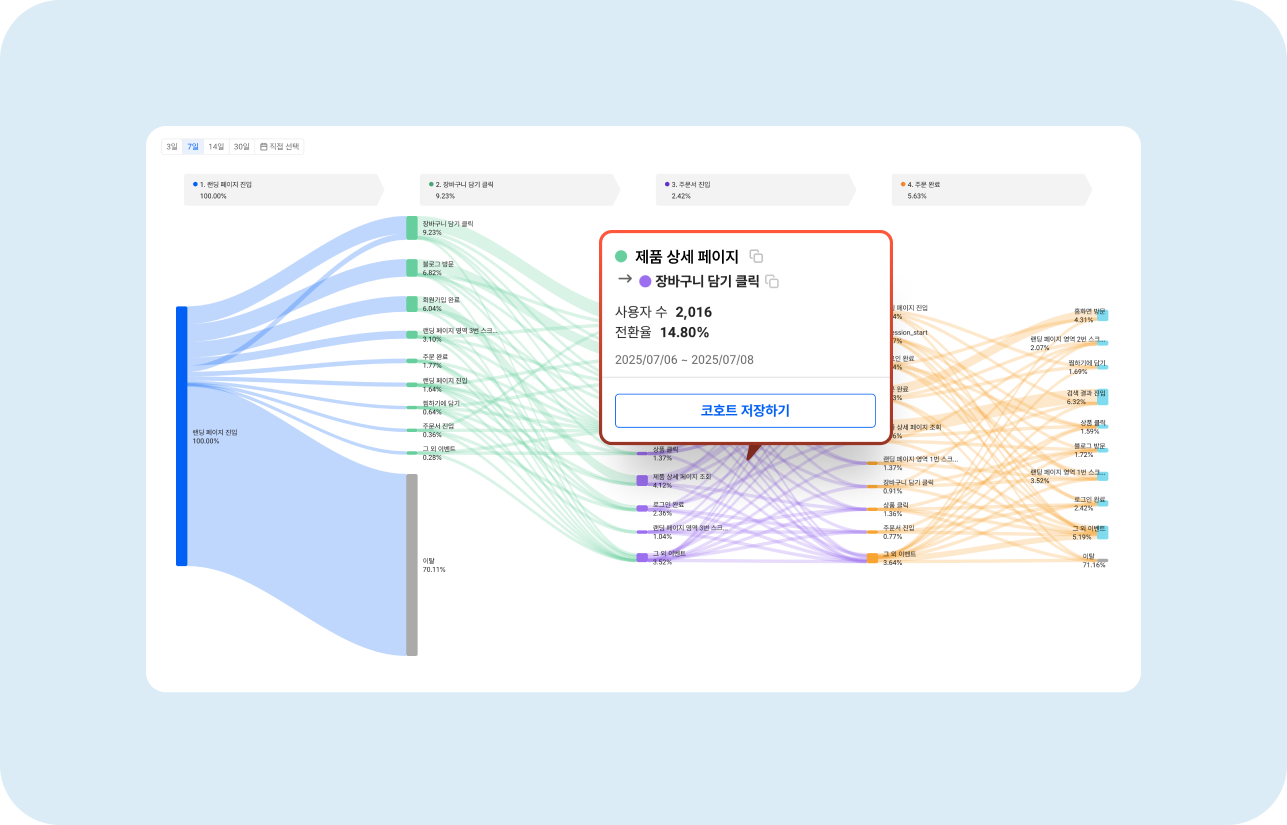Click the green 블로그 방문 node block
The image size is (1287, 825).
coord(412,267)
